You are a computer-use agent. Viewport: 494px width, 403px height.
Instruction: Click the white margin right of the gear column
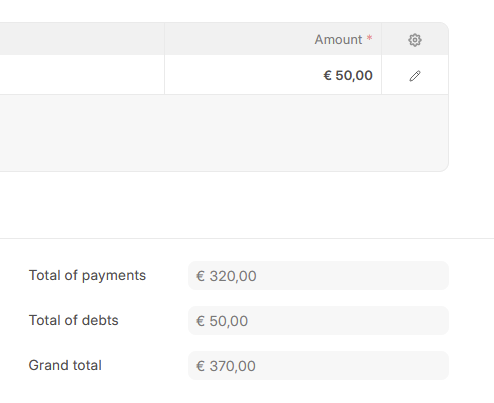click(471, 97)
